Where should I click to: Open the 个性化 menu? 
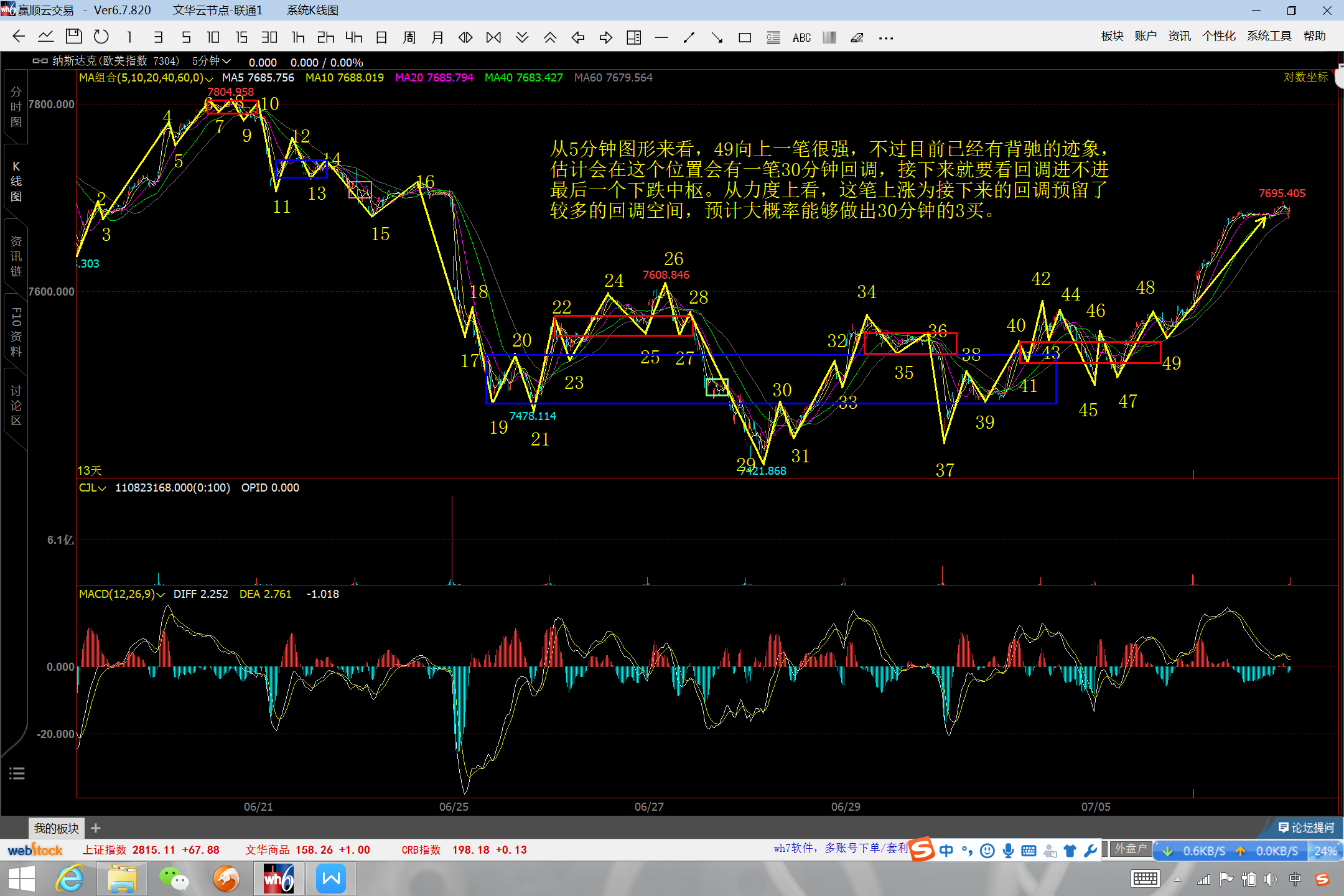click(x=1218, y=36)
